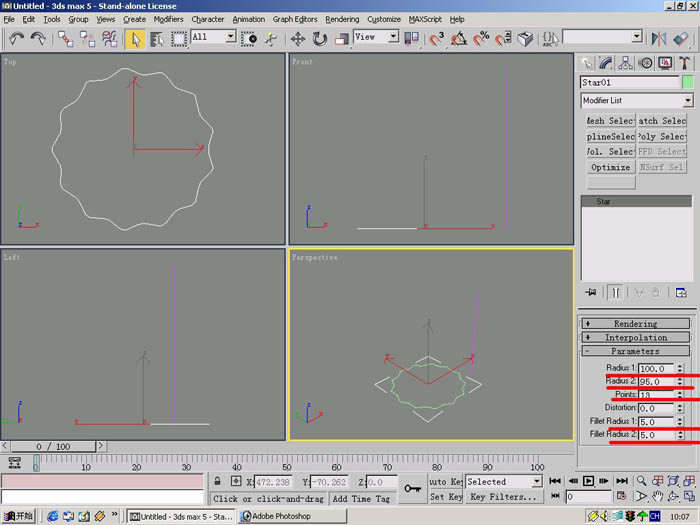Click the Star01 object name field

[x=629, y=82]
